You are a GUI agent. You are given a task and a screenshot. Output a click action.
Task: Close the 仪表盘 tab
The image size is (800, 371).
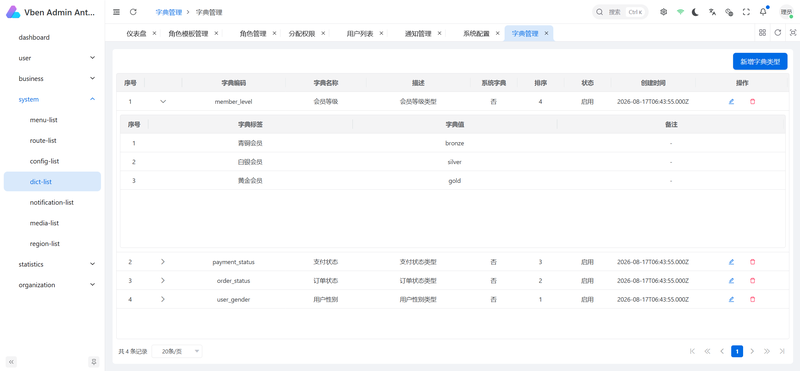155,33
